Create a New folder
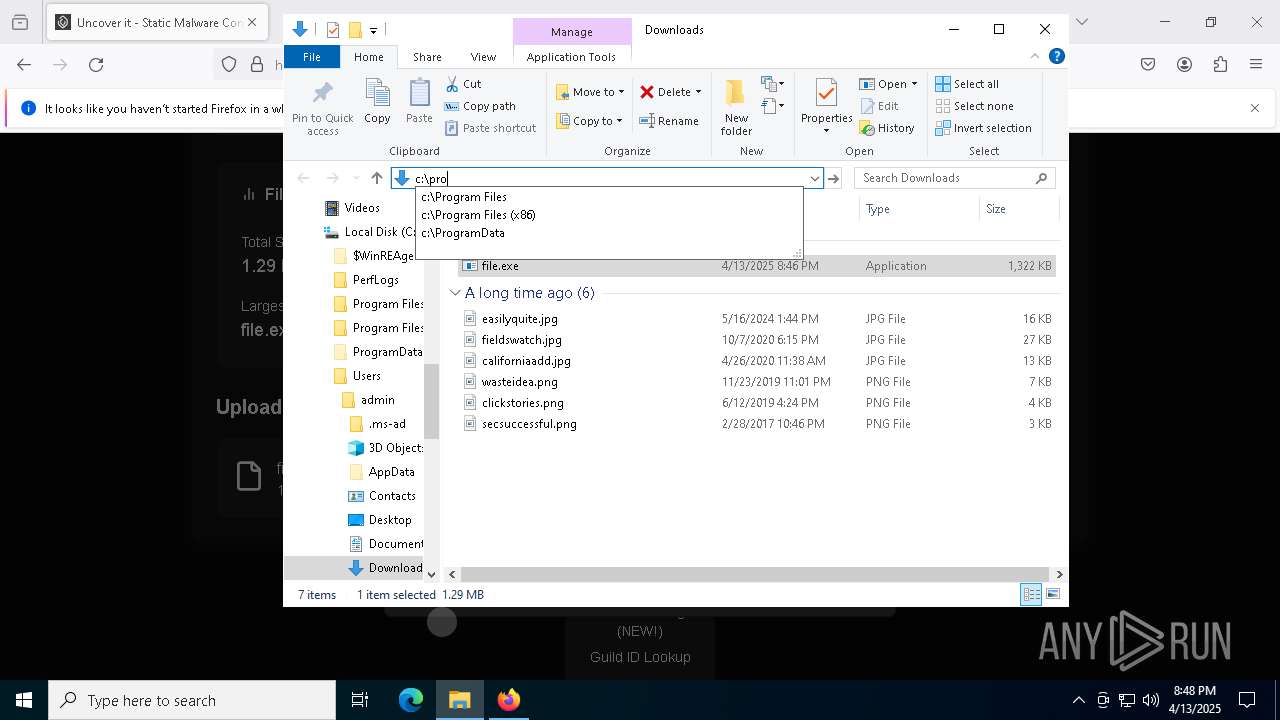 click(736, 107)
